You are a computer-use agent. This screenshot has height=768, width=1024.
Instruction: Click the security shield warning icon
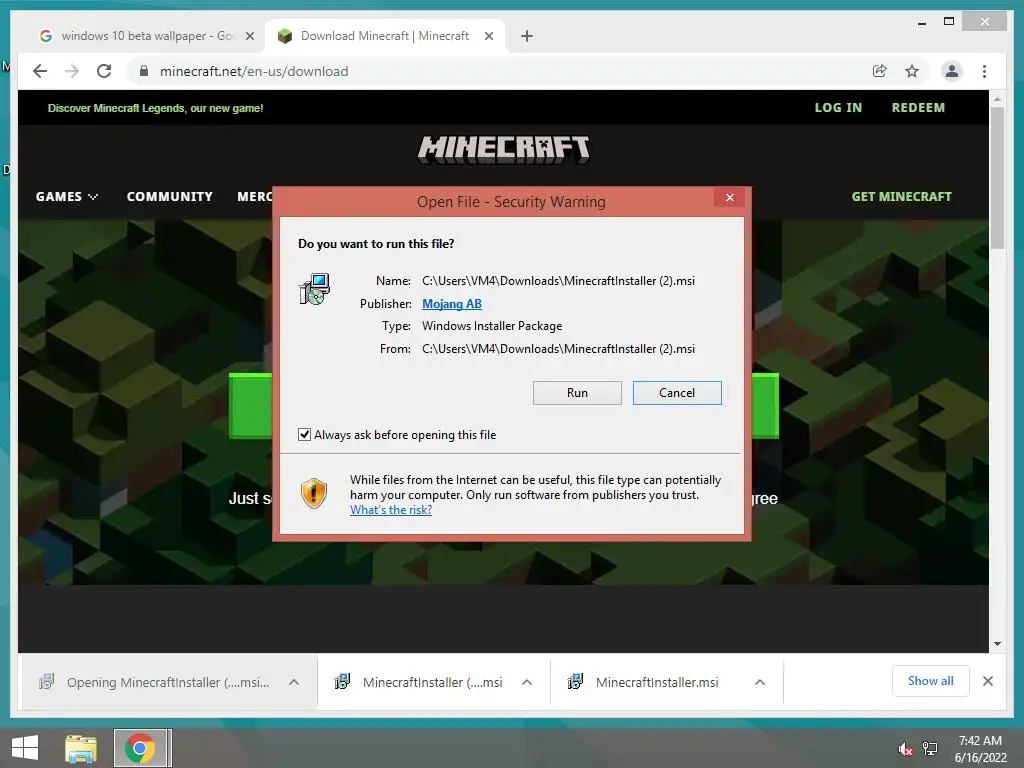click(x=313, y=494)
